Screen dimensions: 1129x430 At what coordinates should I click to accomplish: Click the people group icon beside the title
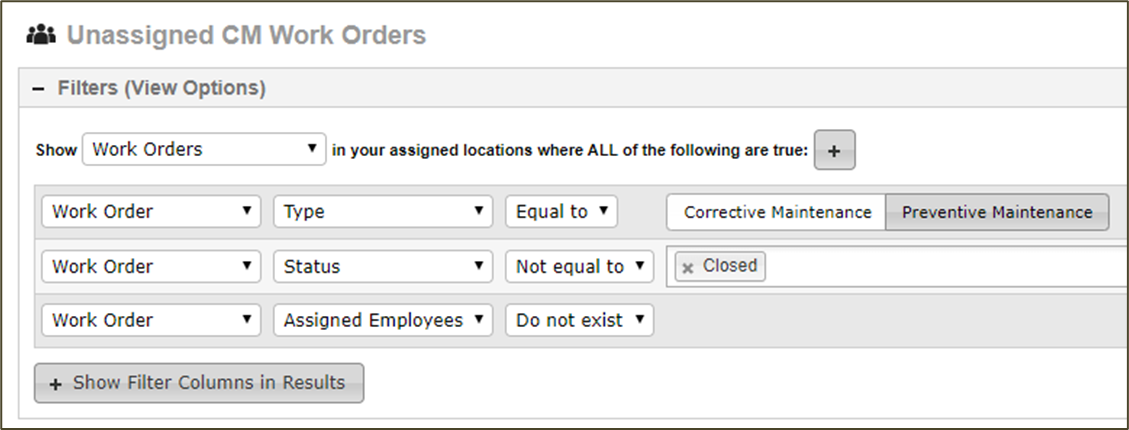[41, 35]
